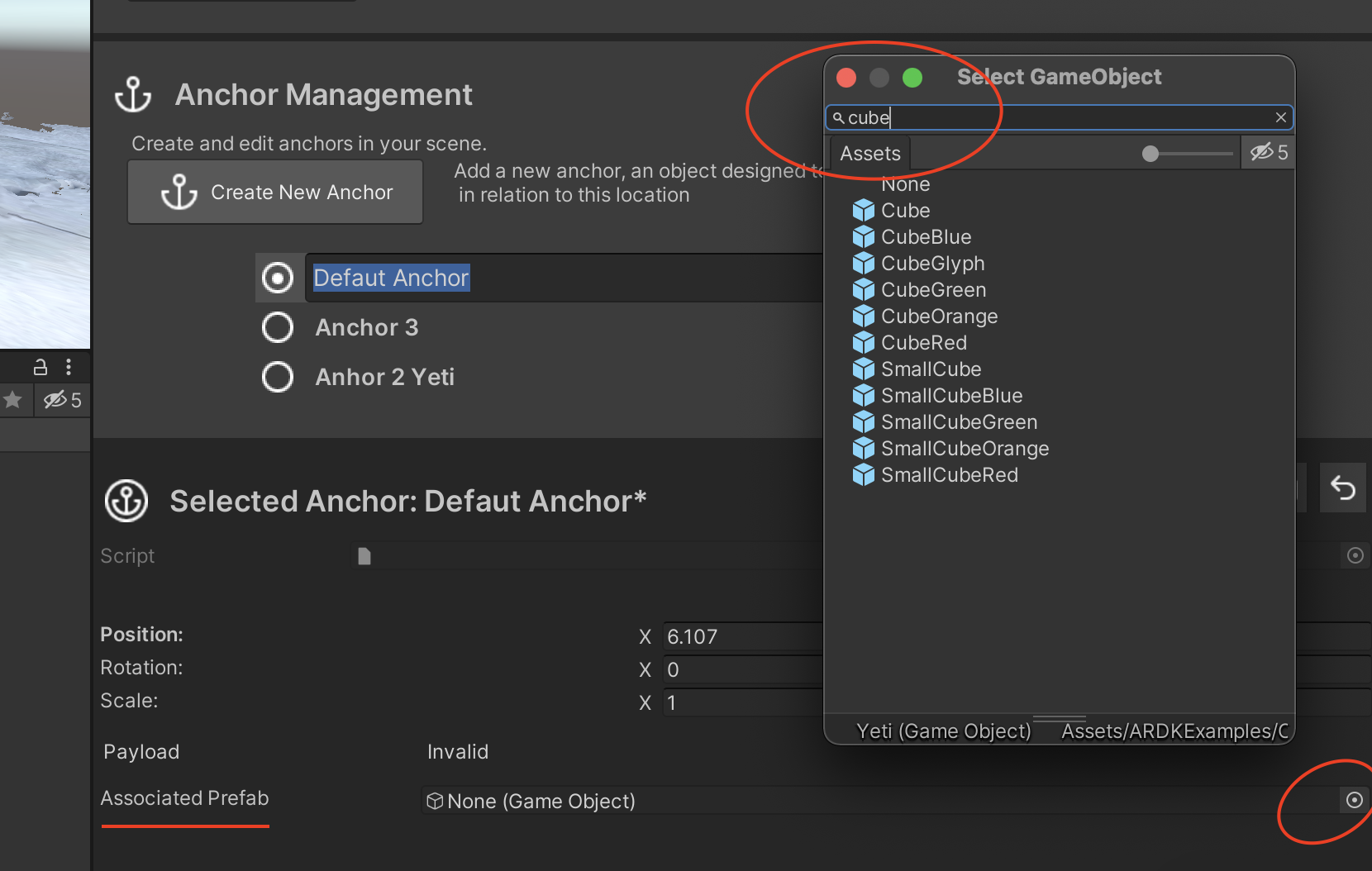Select the Anchor 3 radio button
The height and width of the screenshot is (871, 1372).
click(x=278, y=327)
